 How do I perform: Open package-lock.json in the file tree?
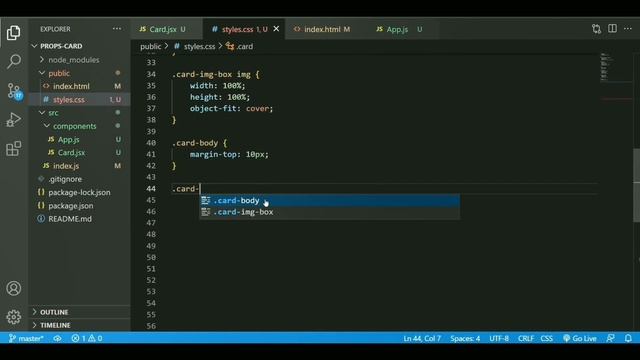[80, 192]
